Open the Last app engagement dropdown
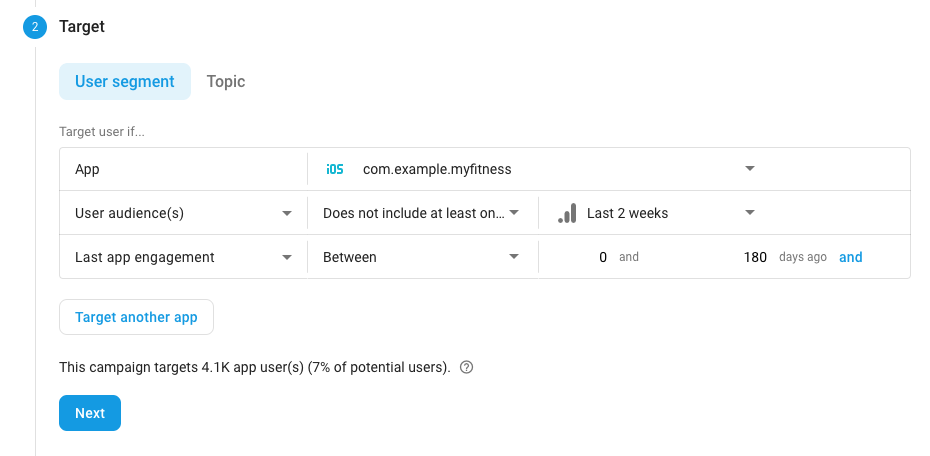Viewport: 930px width, 456px height. point(183,257)
